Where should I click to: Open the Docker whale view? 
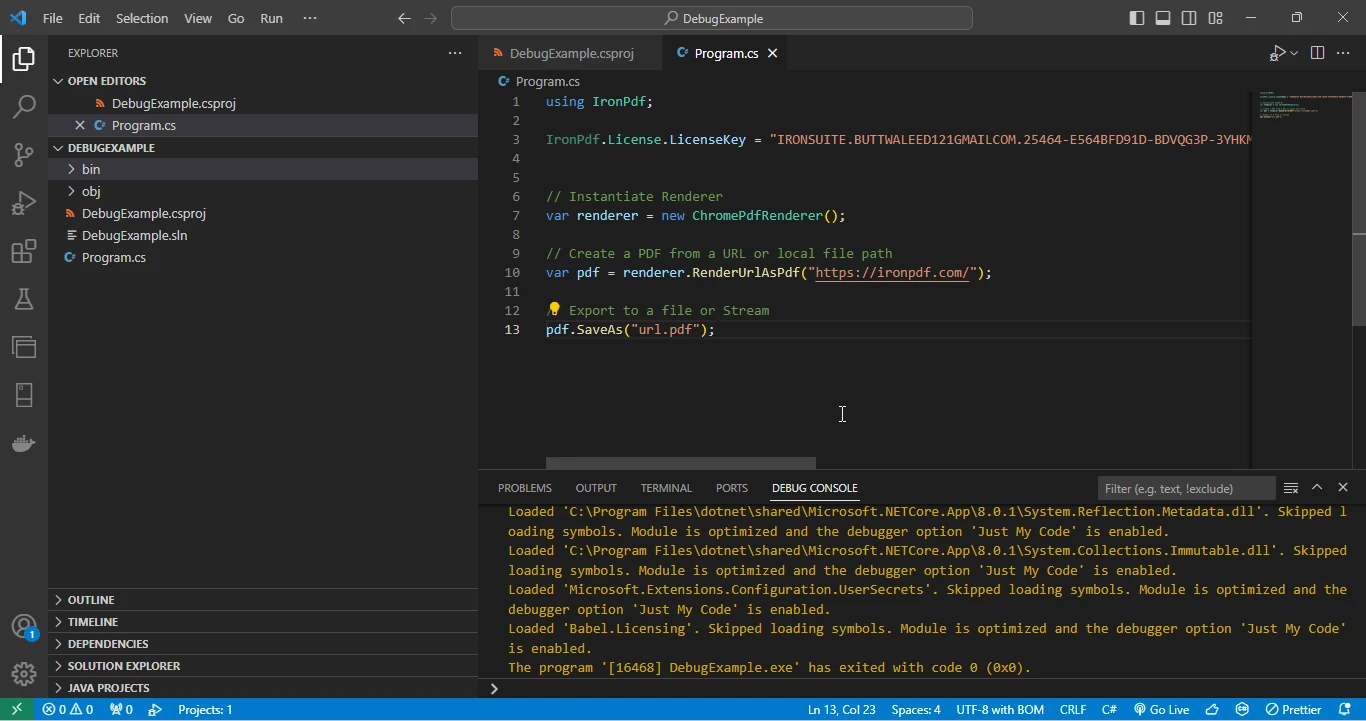pyautogui.click(x=24, y=443)
